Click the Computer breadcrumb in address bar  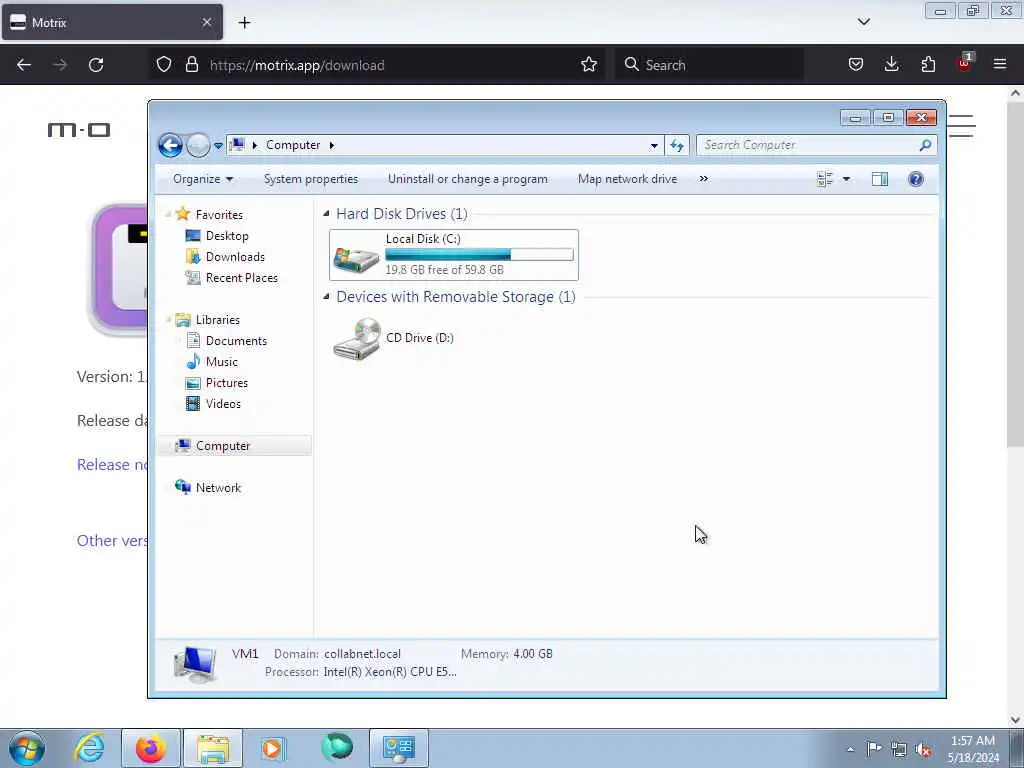(293, 145)
